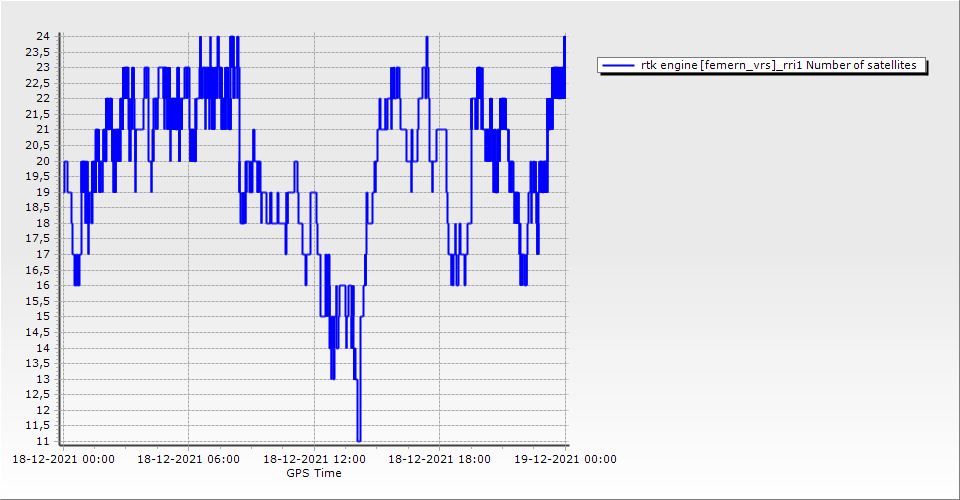Click the y-axis label reading 12,5
The width and height of the screenshot is (960, 500).
[x=40, y=394]
